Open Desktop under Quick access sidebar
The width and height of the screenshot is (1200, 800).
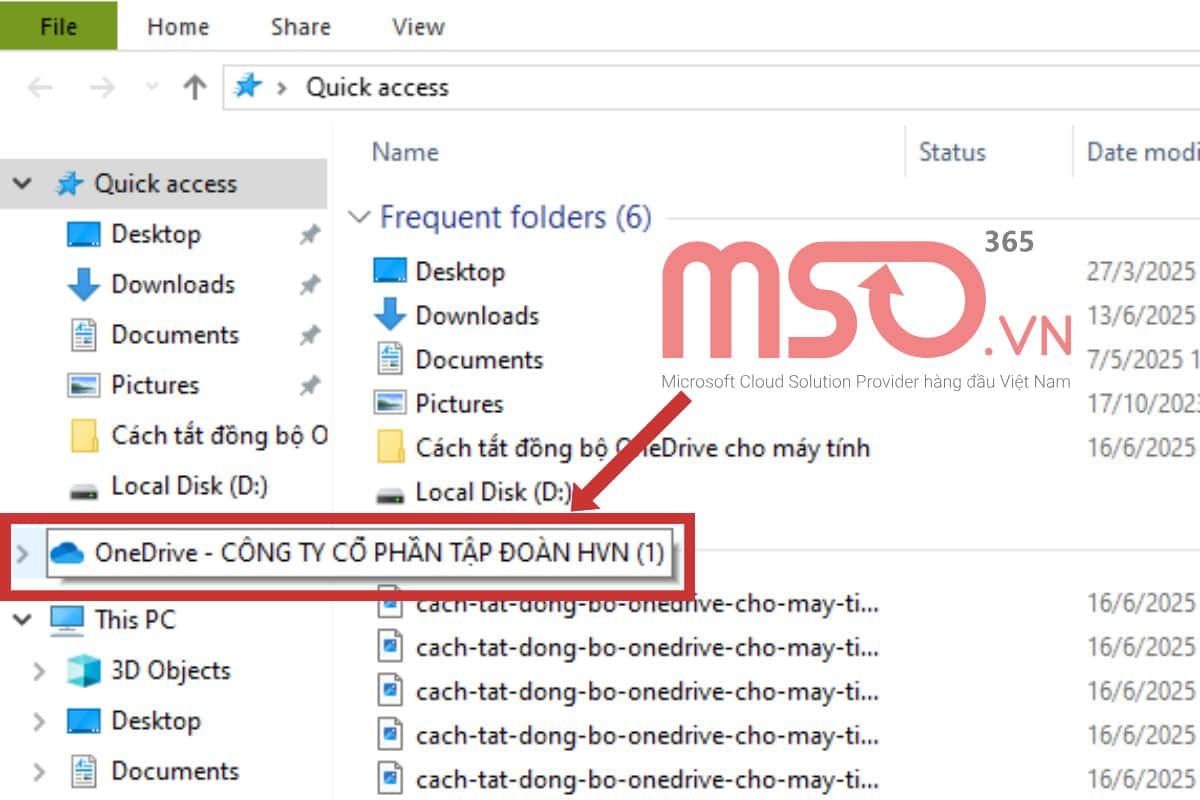(x=156, y=234)
